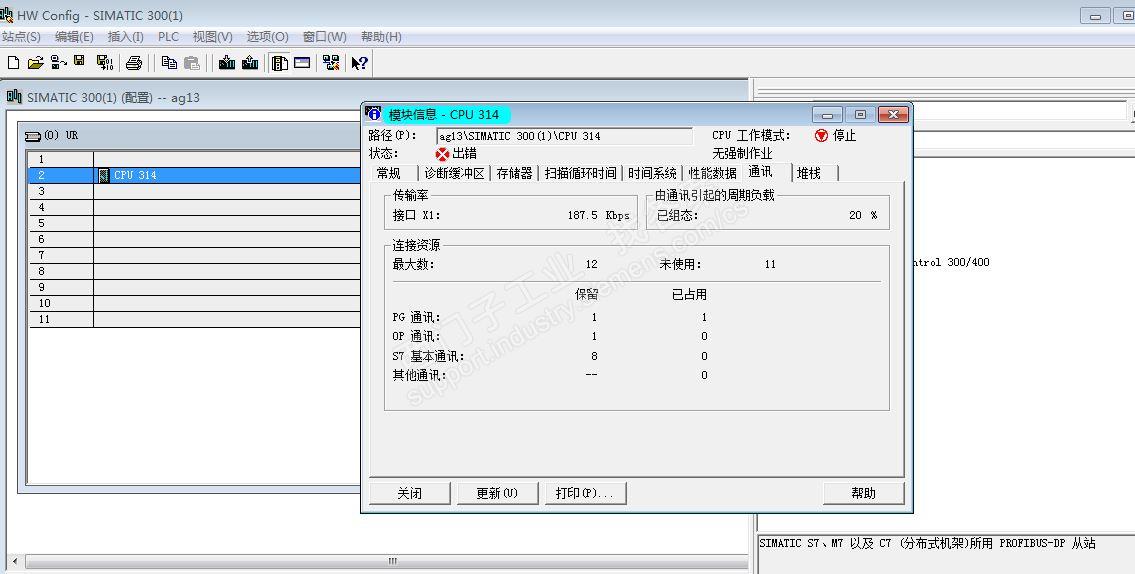This screenshot has width=1135, height=574.
Task: Switch to the 诊断缓冲区 tab
Action: 454,173
